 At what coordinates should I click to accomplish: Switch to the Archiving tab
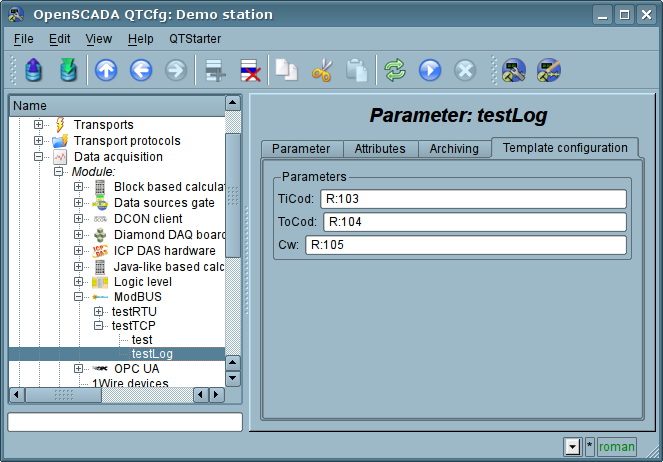(453, 149)
